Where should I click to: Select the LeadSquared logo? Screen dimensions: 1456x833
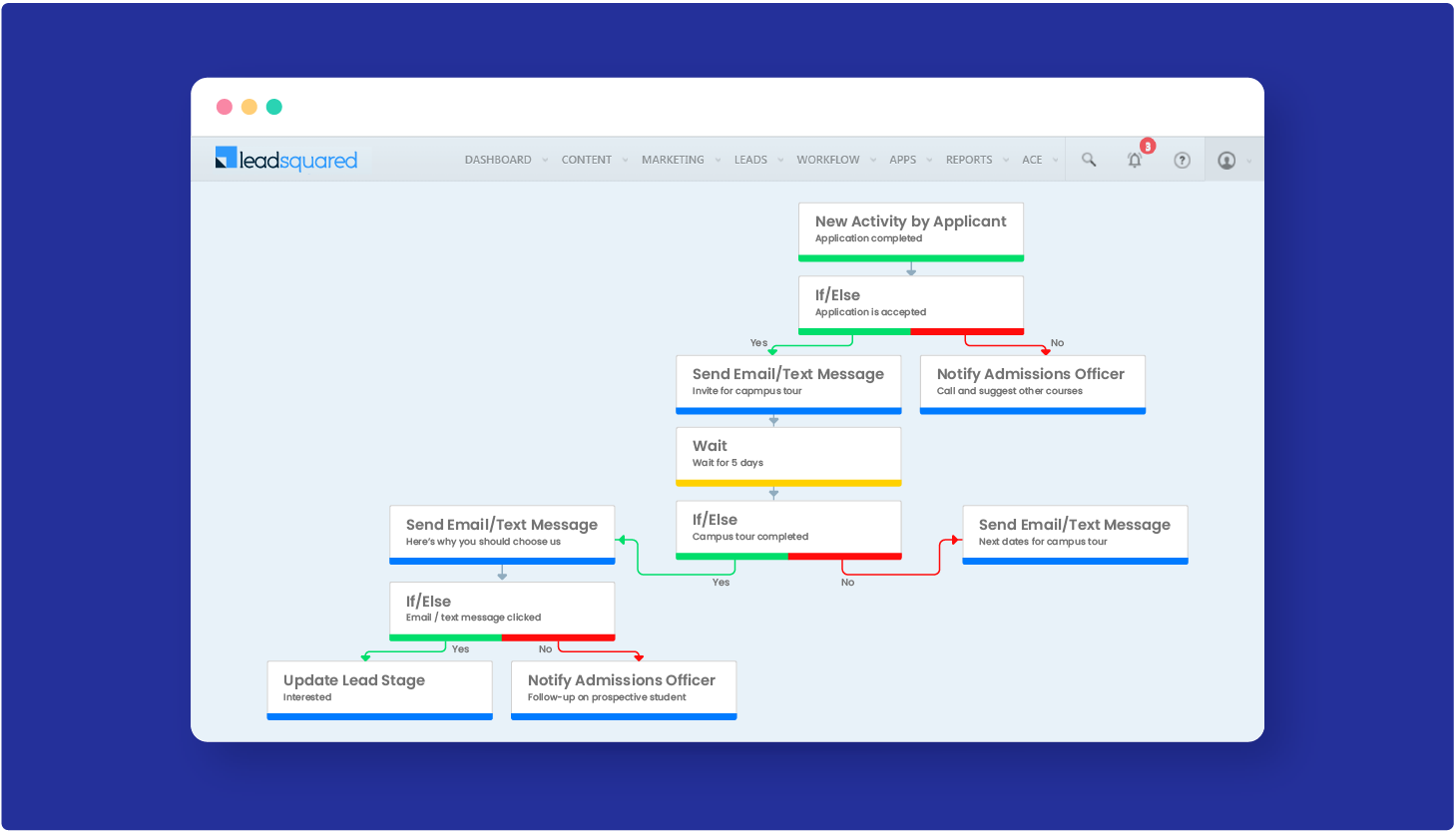point(286,159)
